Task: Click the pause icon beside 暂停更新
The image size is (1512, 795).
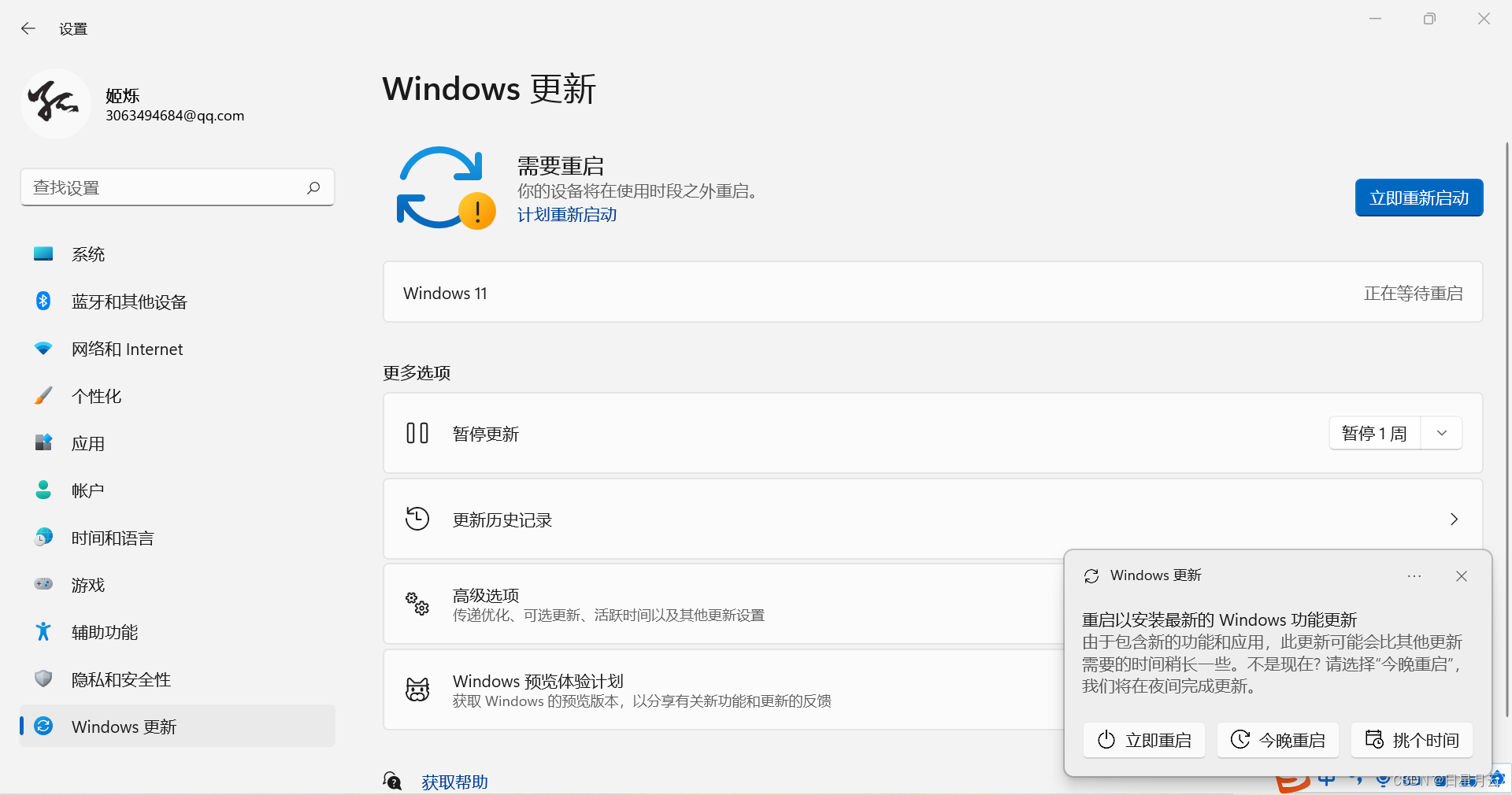Action: pyautogui.click(x=417, y=433)
